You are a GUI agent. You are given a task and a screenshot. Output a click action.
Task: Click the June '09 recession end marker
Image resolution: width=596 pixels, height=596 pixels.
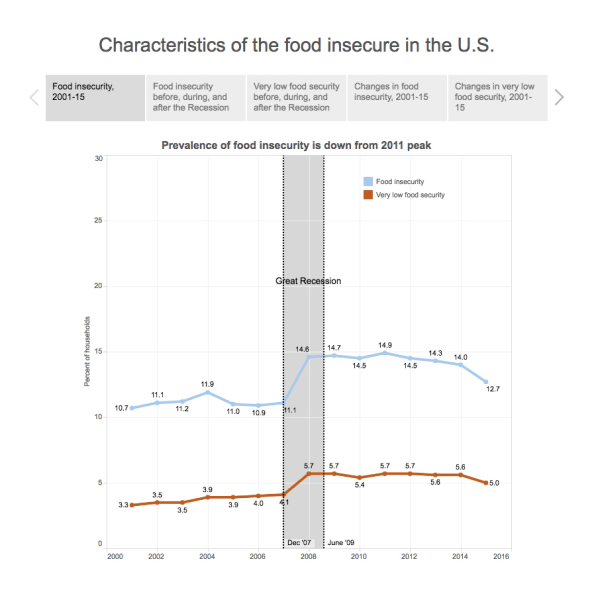coord(341,542)
